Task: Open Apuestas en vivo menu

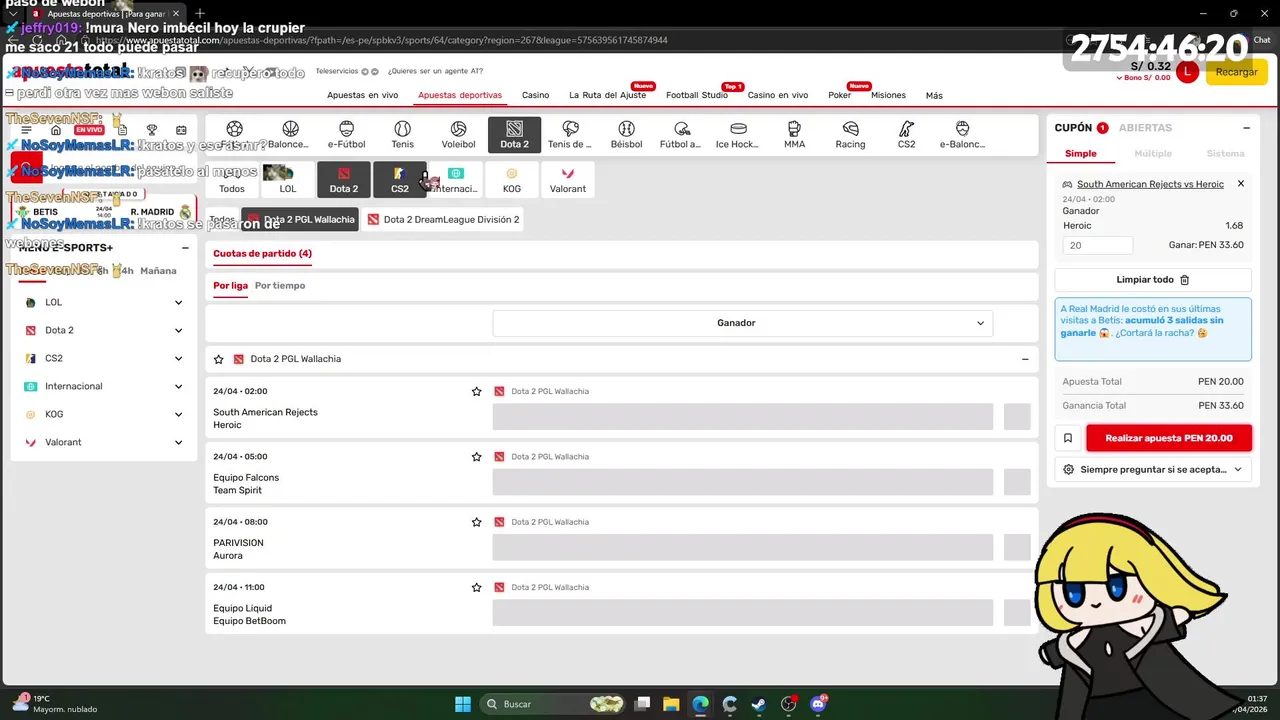Action: click(362, 95)
